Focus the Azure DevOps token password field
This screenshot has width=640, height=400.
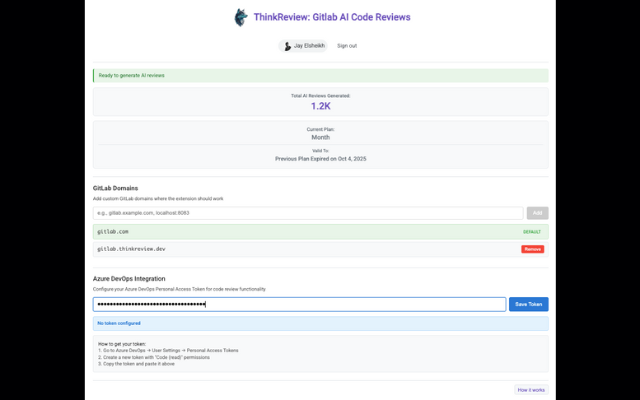point(299,304)
